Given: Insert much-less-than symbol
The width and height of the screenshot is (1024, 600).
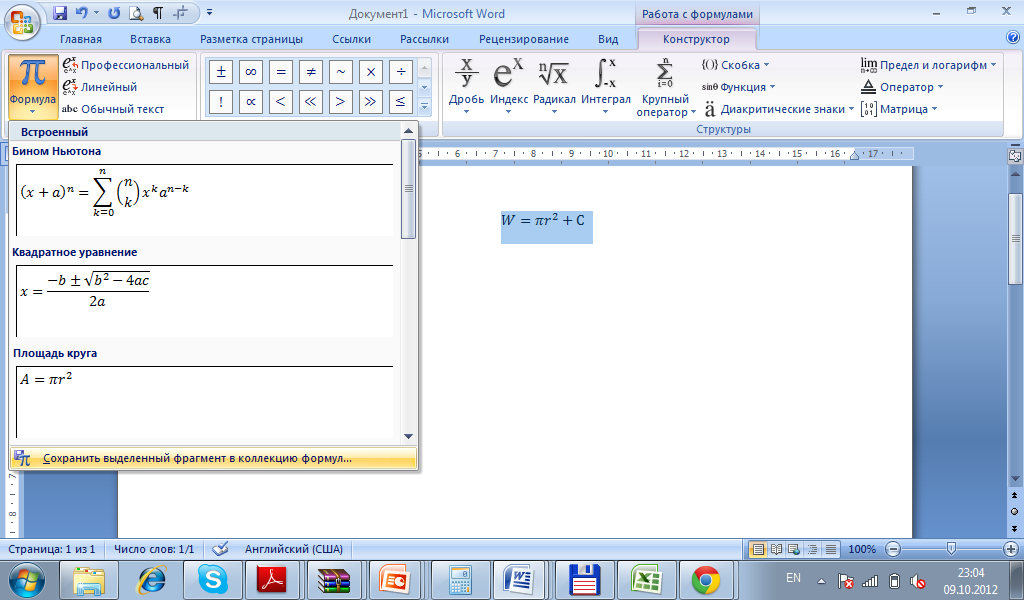Looking at the screenshot, I should [311, 102].
